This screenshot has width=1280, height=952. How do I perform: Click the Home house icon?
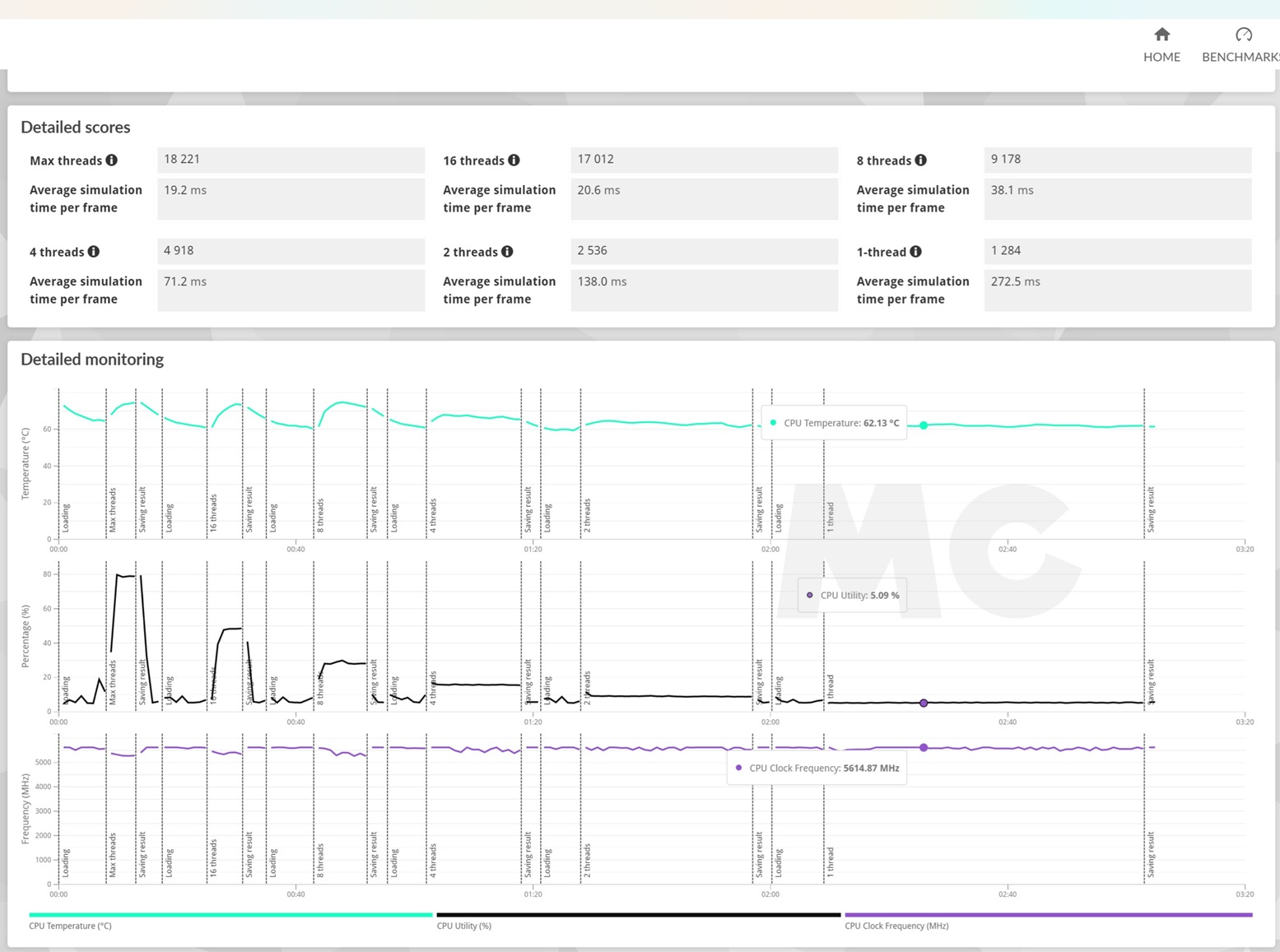pyautogui.click(x=1161, y=35)
